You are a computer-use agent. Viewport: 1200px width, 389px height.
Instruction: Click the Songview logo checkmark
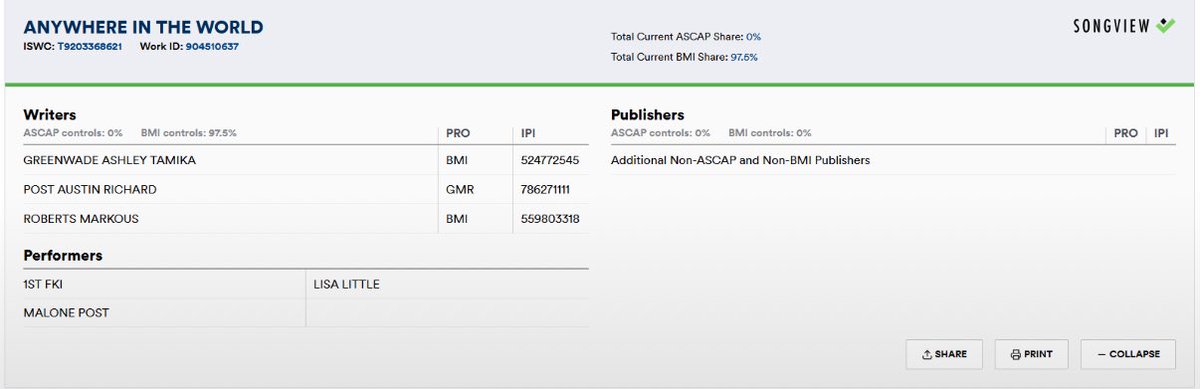[x=1165, y=26]
